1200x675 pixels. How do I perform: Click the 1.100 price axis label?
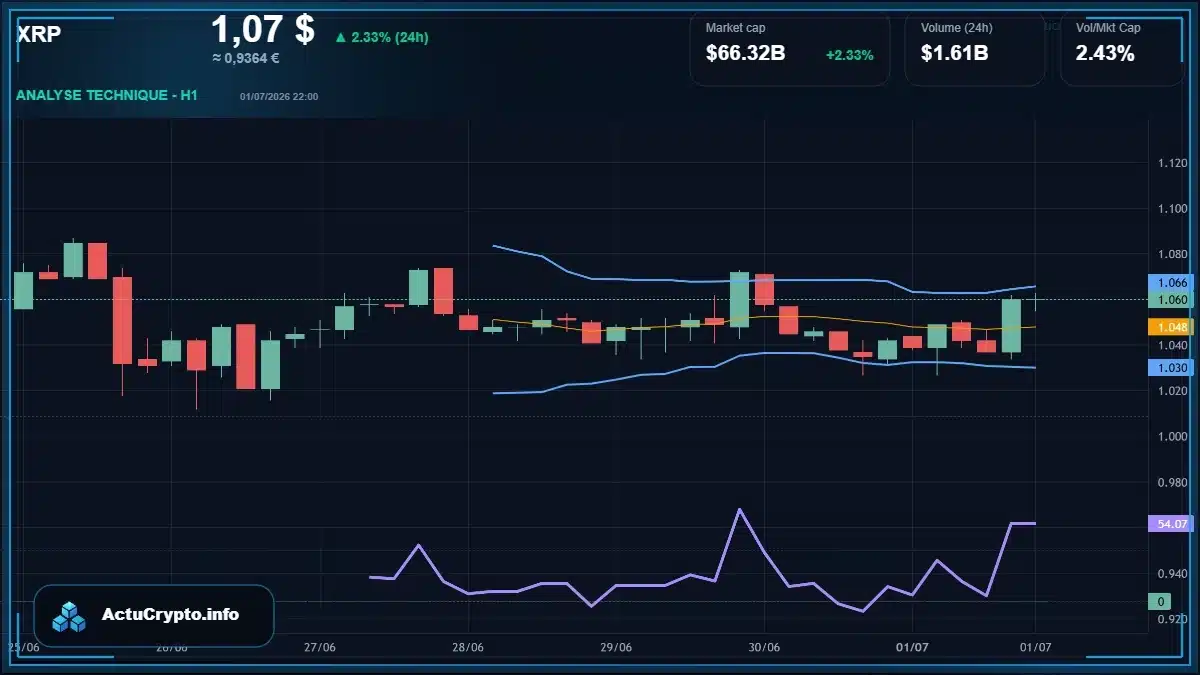coord(1172,209)
